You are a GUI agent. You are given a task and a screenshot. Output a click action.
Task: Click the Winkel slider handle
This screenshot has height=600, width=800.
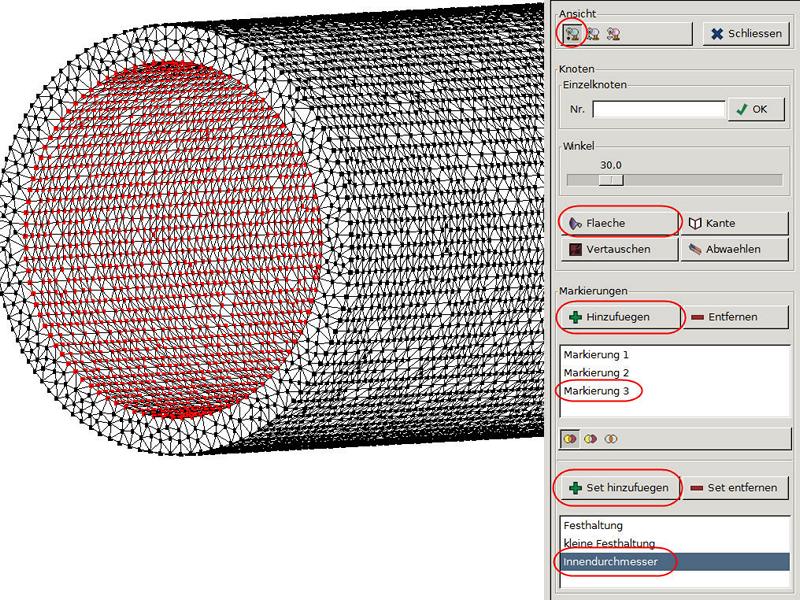click(611, 180)
